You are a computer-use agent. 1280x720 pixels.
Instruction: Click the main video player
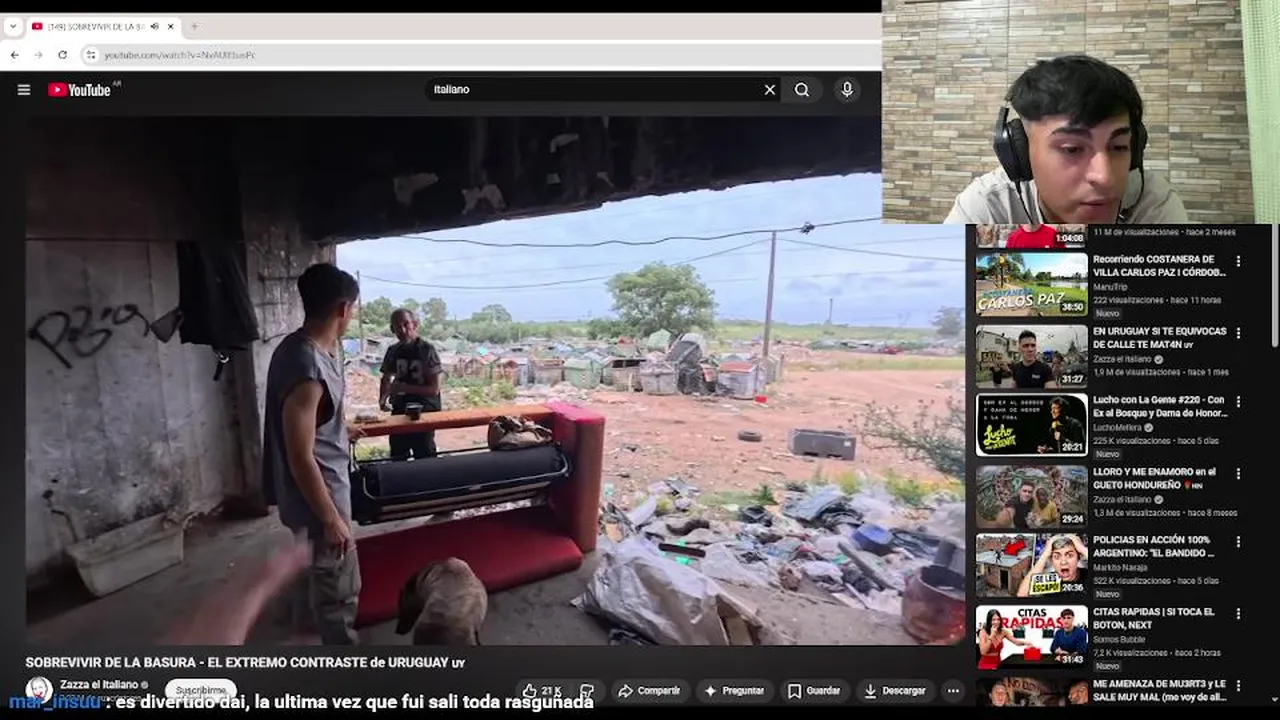[x=495, y=380]
